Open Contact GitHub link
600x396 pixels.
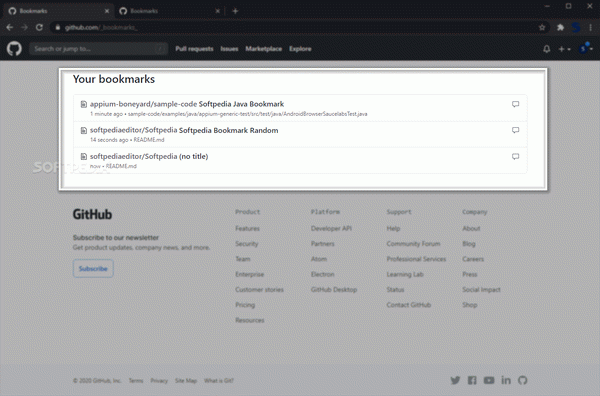(409, 305)
